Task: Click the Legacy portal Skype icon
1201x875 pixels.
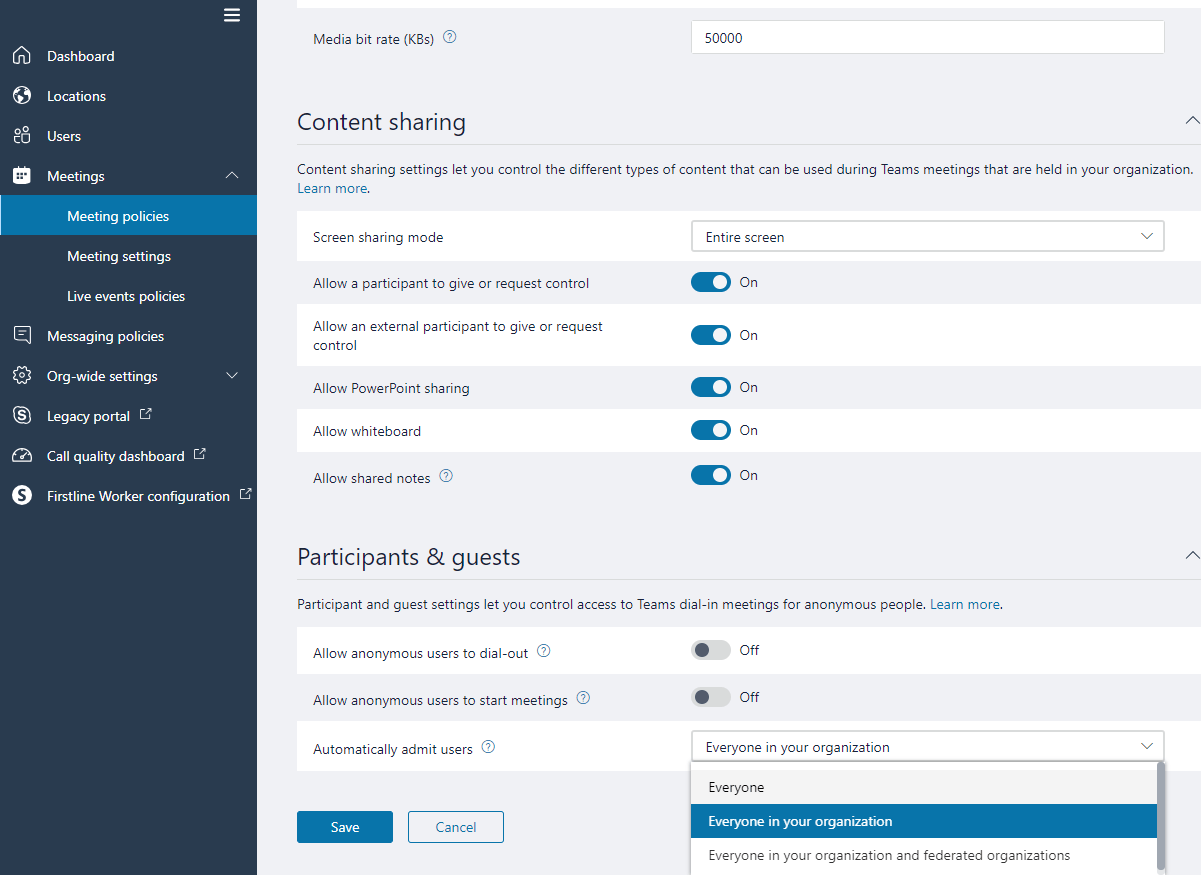Action: (22, 416)
